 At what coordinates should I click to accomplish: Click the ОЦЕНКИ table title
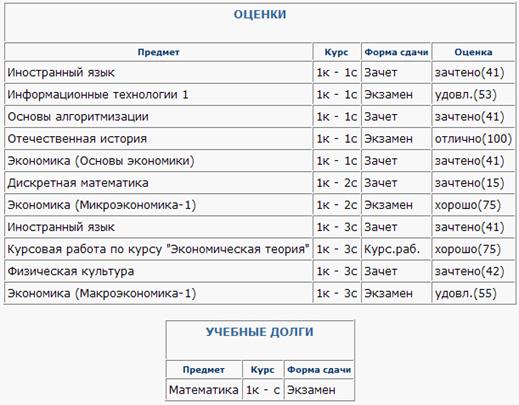pos(260,15)
